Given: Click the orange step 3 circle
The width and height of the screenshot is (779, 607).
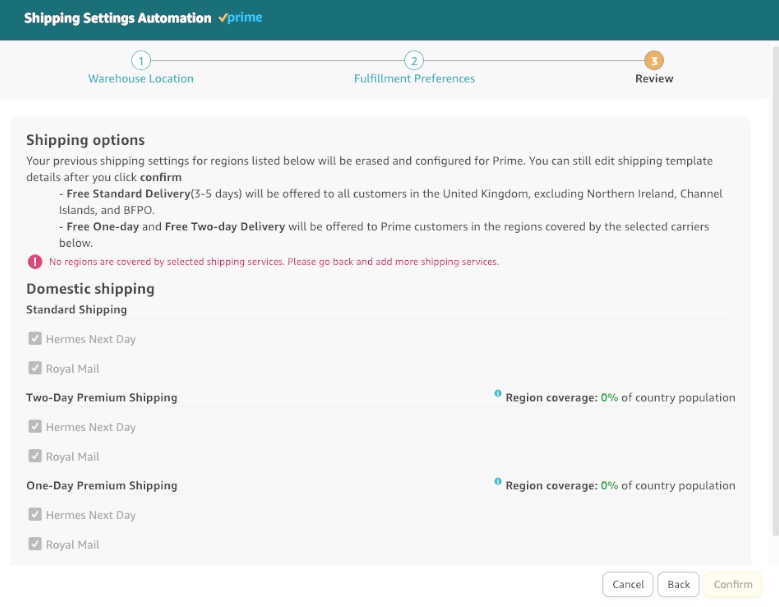Looking at the screenshot, I should pos(654,60).
